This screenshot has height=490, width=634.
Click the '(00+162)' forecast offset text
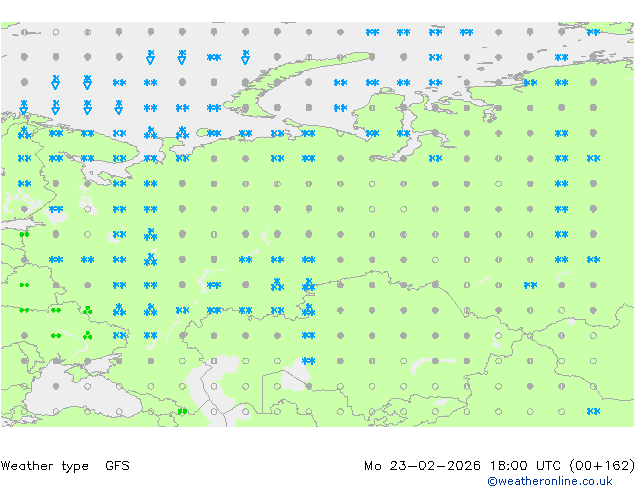(x=601, y=466)
